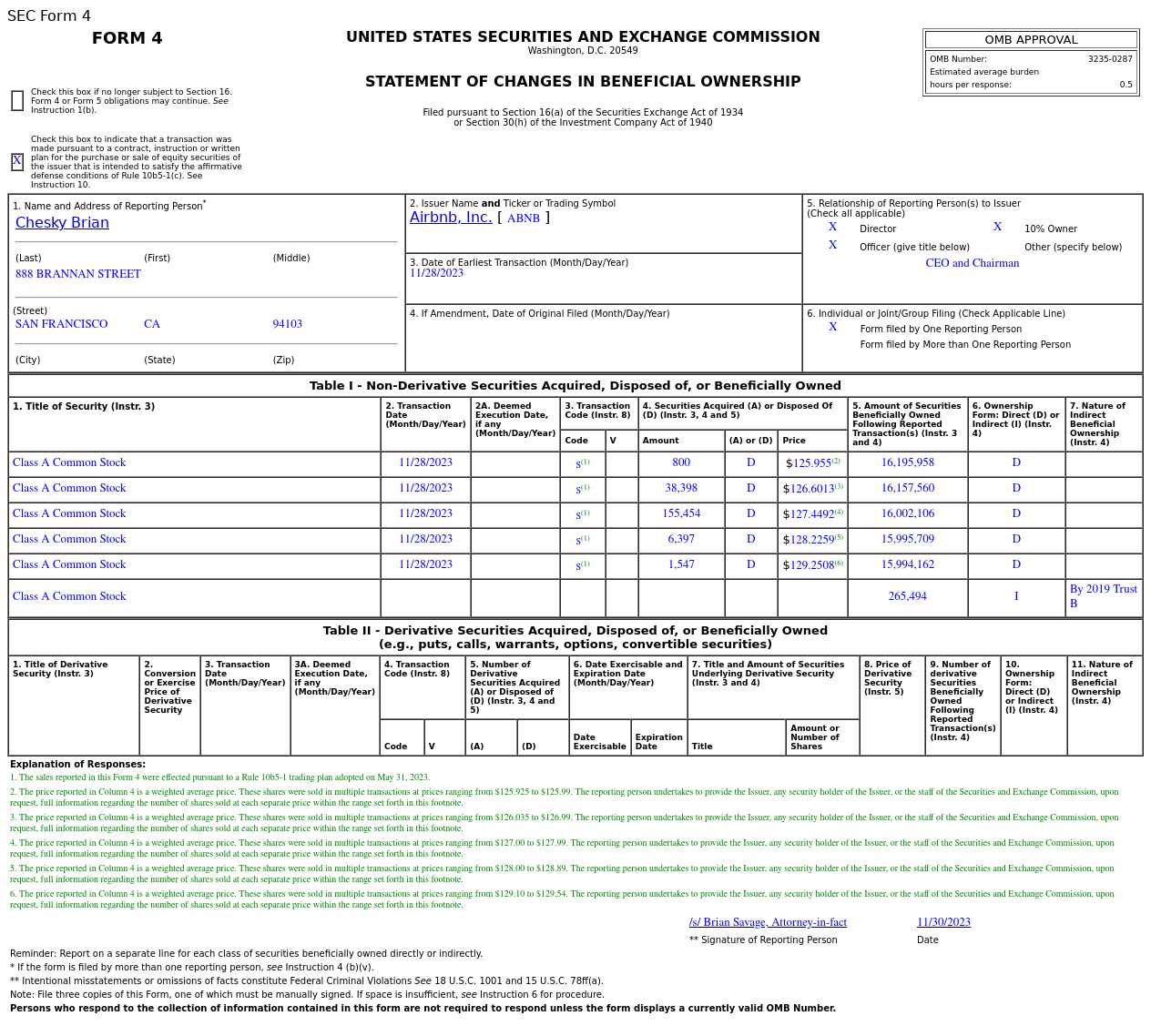The width and height of the screenshot is (1151, 1036).
Task: Click the SAN FRANCISCO city value
Action: (61, 324)
